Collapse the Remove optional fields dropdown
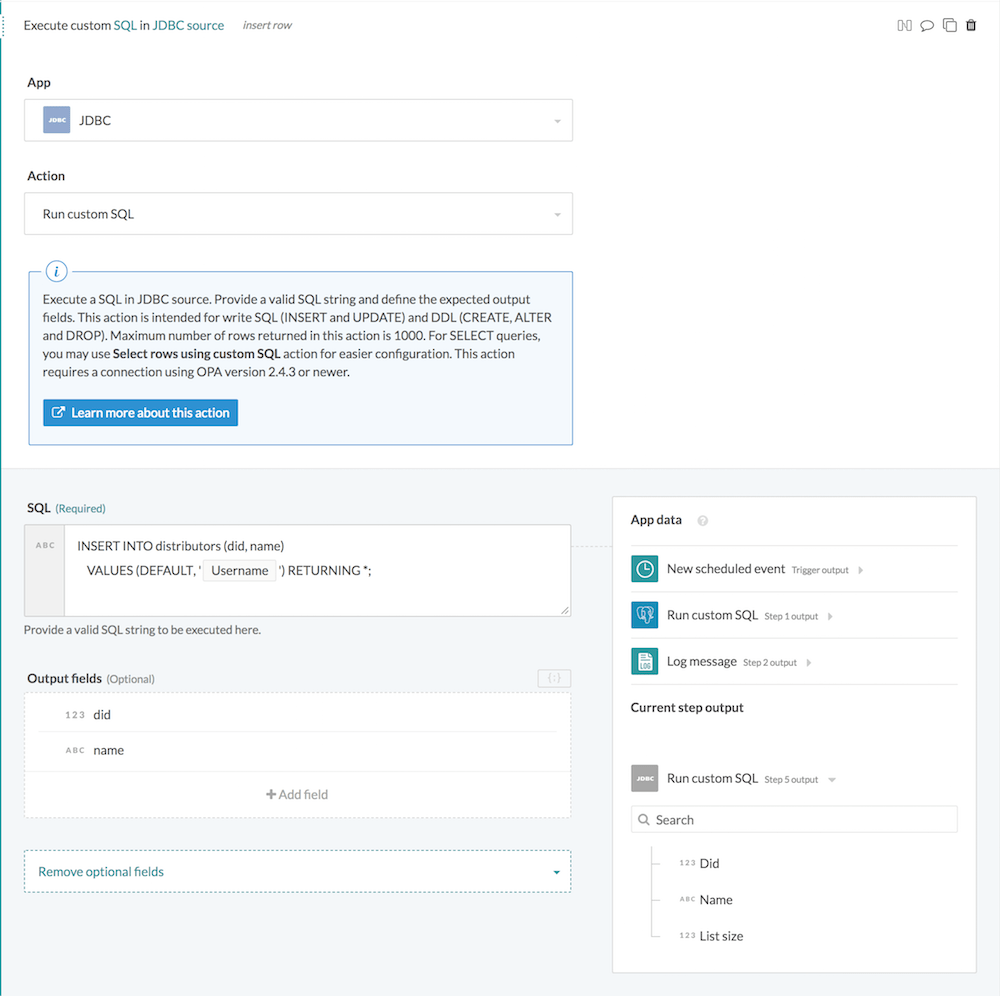 pyautogui.click(x=557, y=871)
